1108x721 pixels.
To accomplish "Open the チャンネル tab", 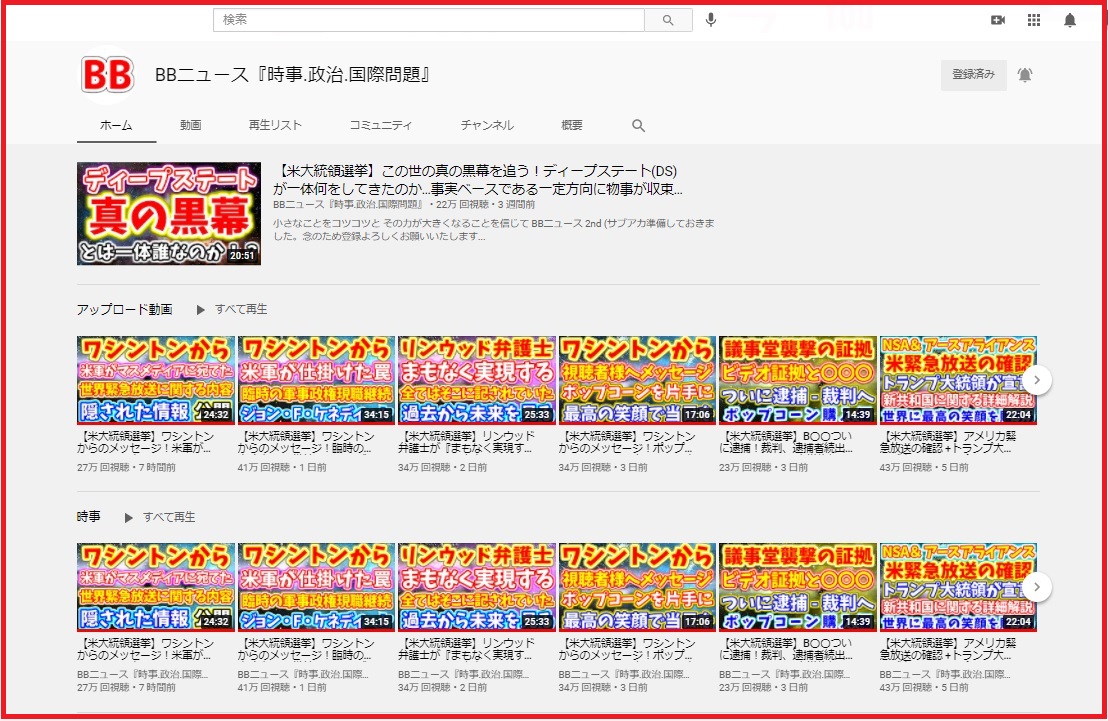I will [x=487, y=125].
